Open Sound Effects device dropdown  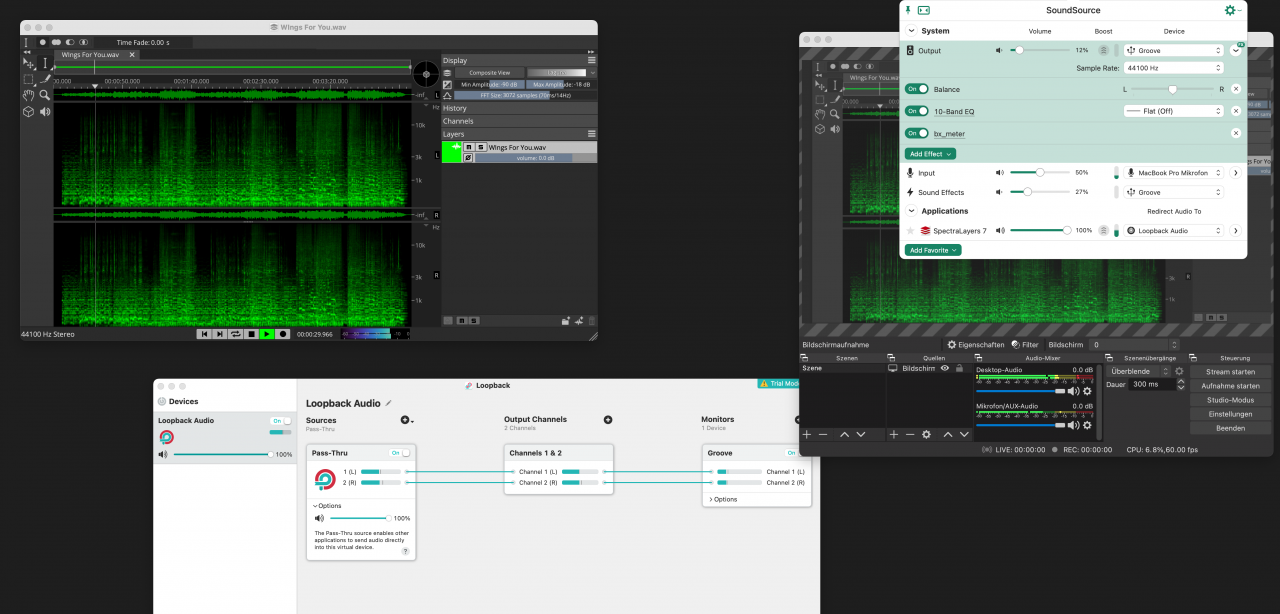point(1173,192)
